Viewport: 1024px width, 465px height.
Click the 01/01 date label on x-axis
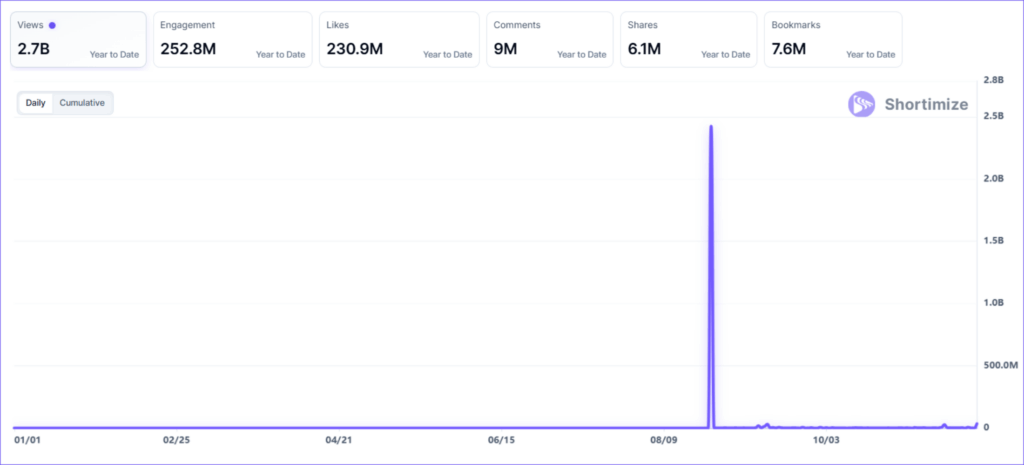tap(27, 440)
